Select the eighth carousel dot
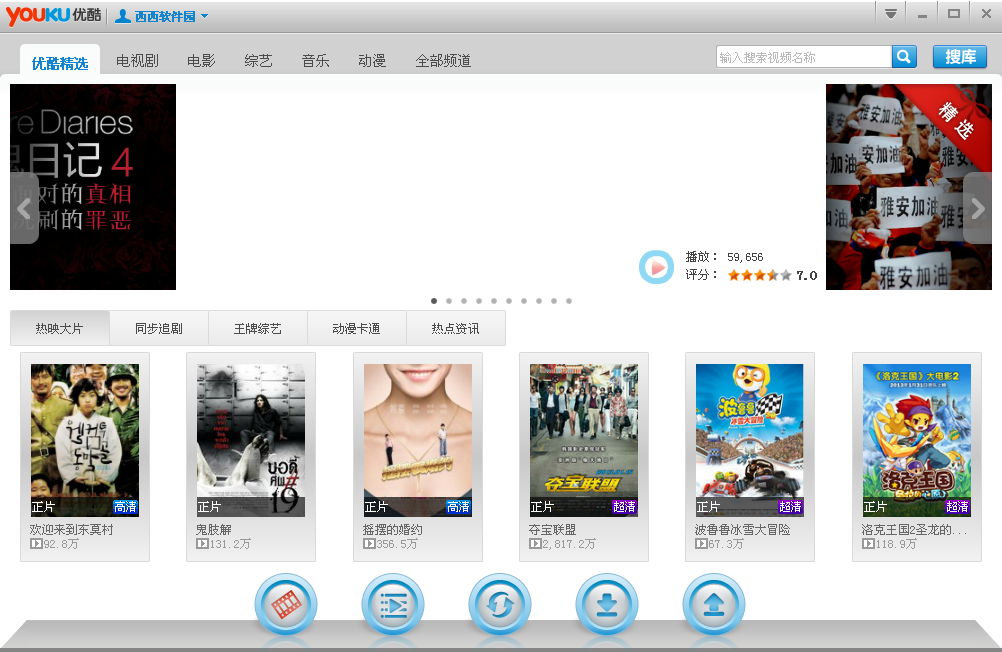This screenshot has height=652, width=1002. pos(539,300)
